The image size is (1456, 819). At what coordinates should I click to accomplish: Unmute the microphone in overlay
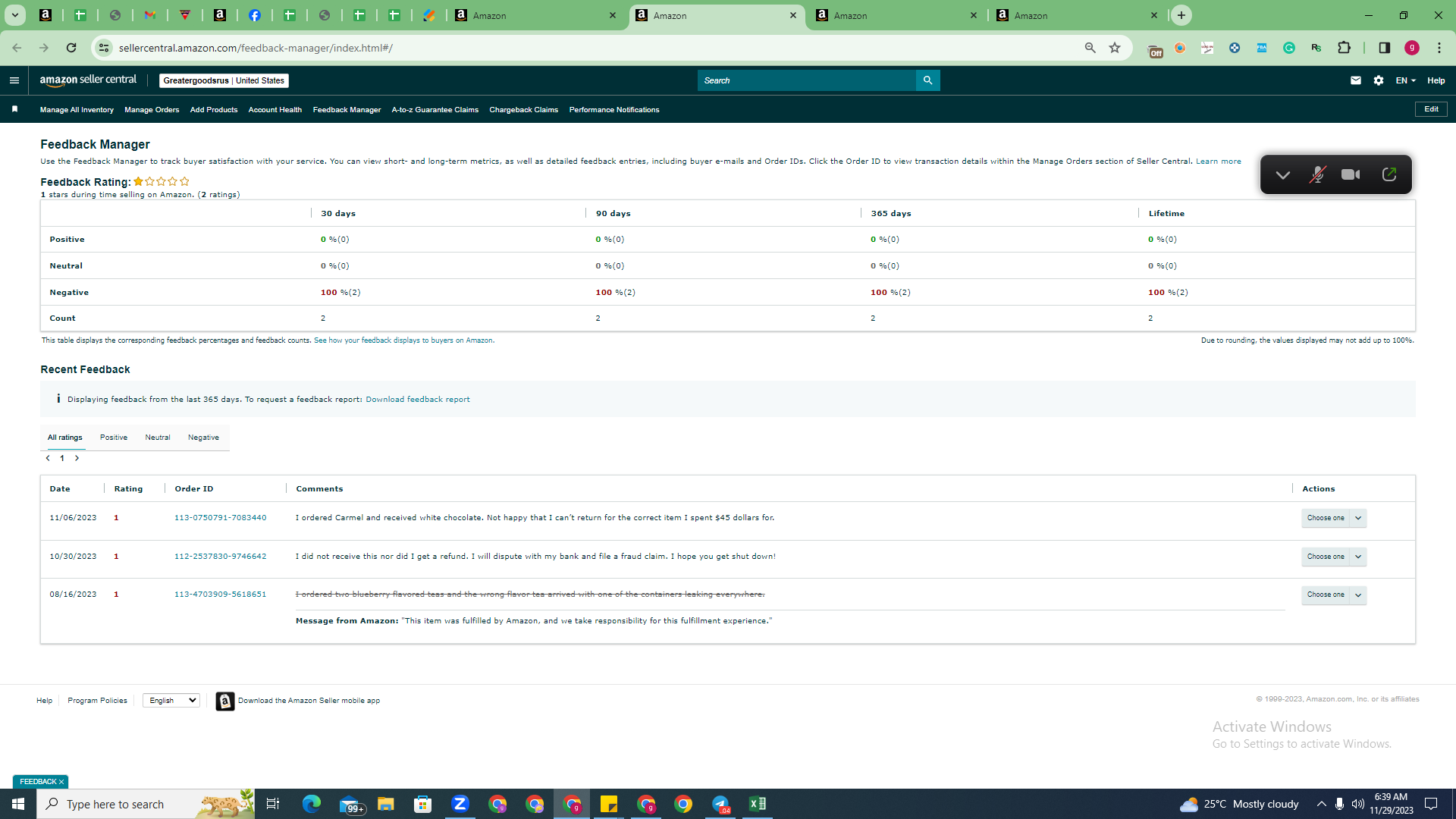(1317, 174)
